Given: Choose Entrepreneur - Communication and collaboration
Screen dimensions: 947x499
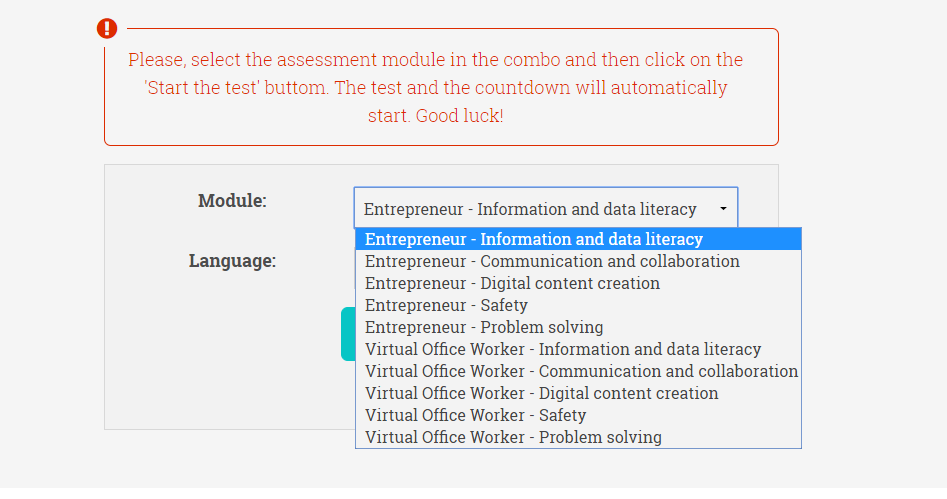Looking at the screenshot, I should point(552,261).
